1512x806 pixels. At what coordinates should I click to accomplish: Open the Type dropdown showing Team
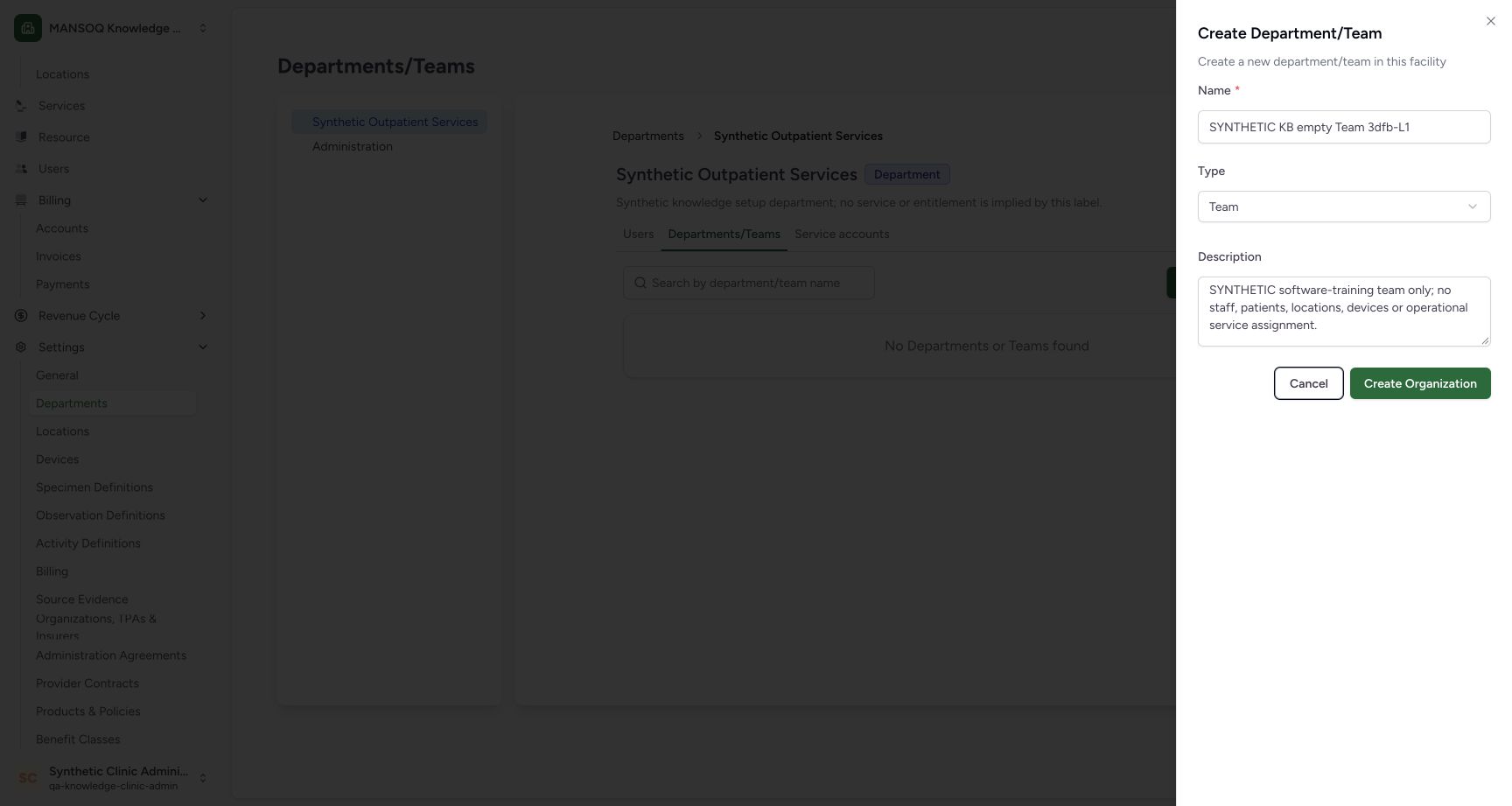(x=1344, y=207)
